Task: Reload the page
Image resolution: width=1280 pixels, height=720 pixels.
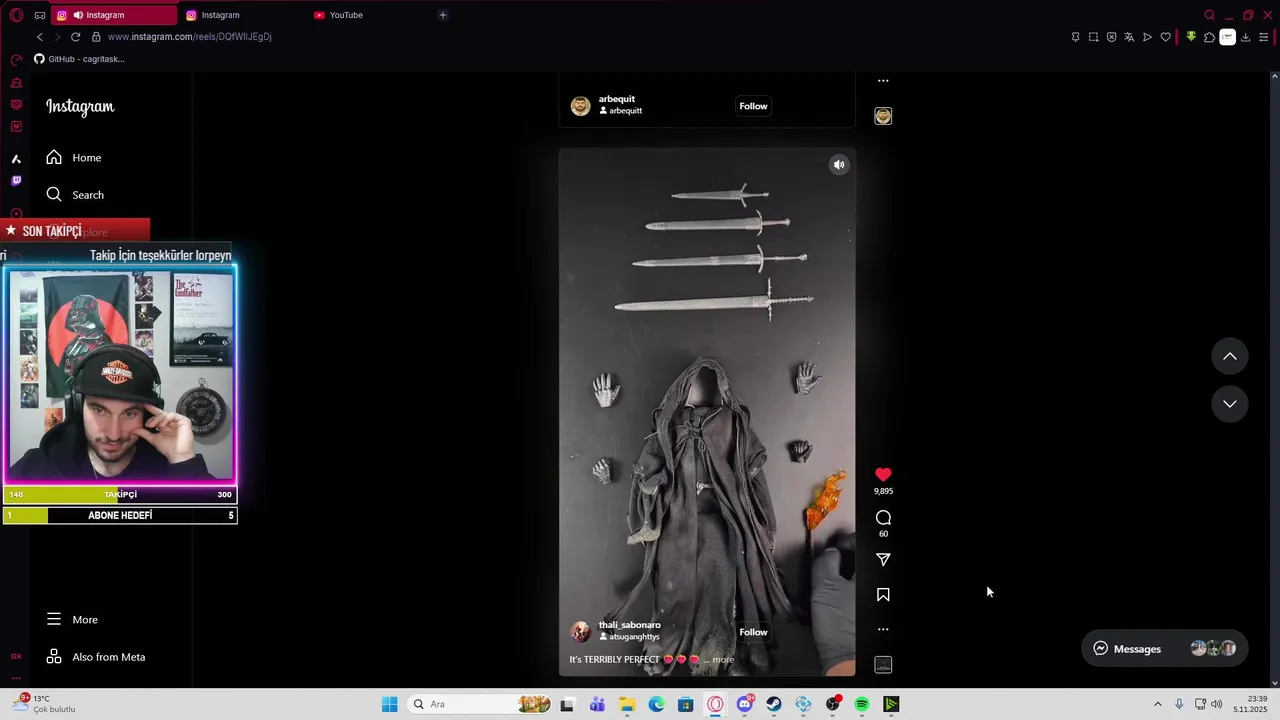Action: click(x=75, y=37)
